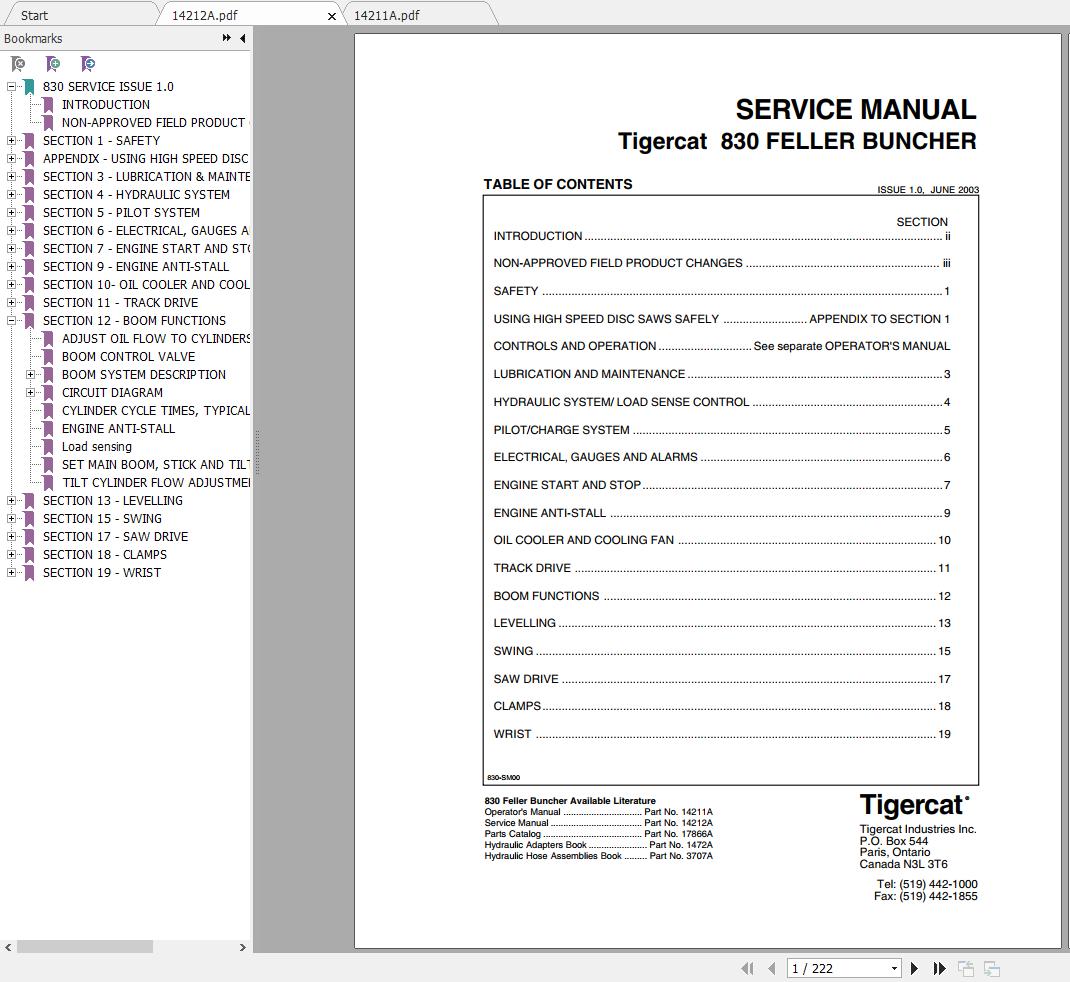The image size is (1070, 982).
Task: Hide the Bookmarks panel with the arrow icon
Action: tap(243, 38)
